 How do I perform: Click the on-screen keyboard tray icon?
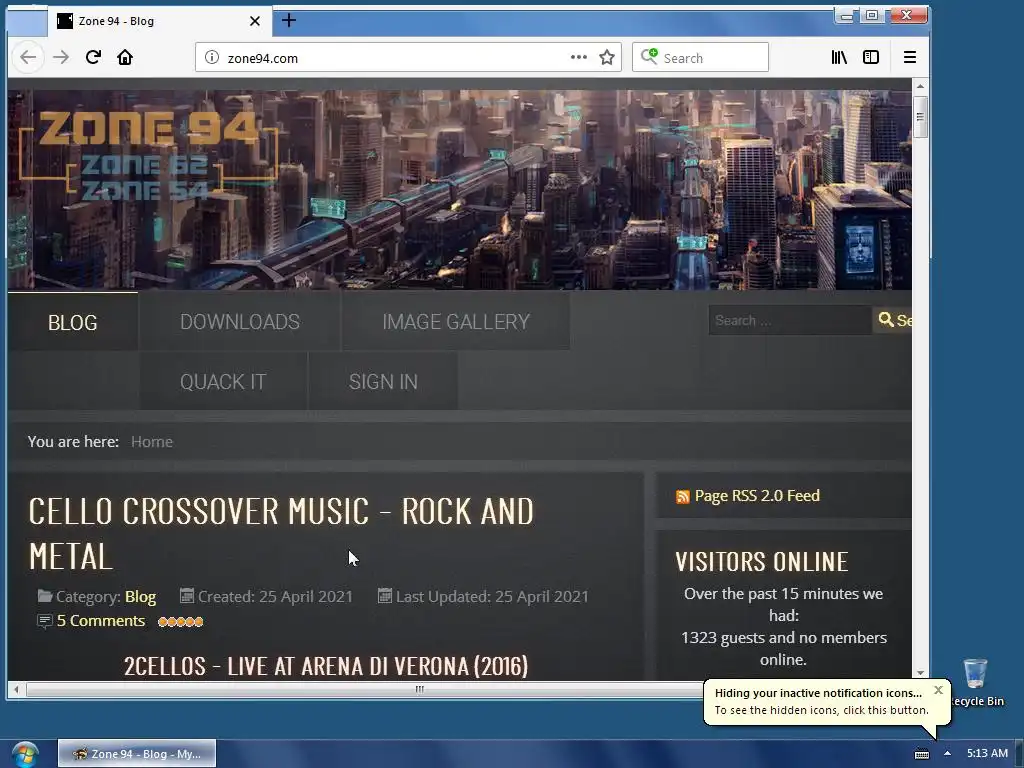(921, 754)
